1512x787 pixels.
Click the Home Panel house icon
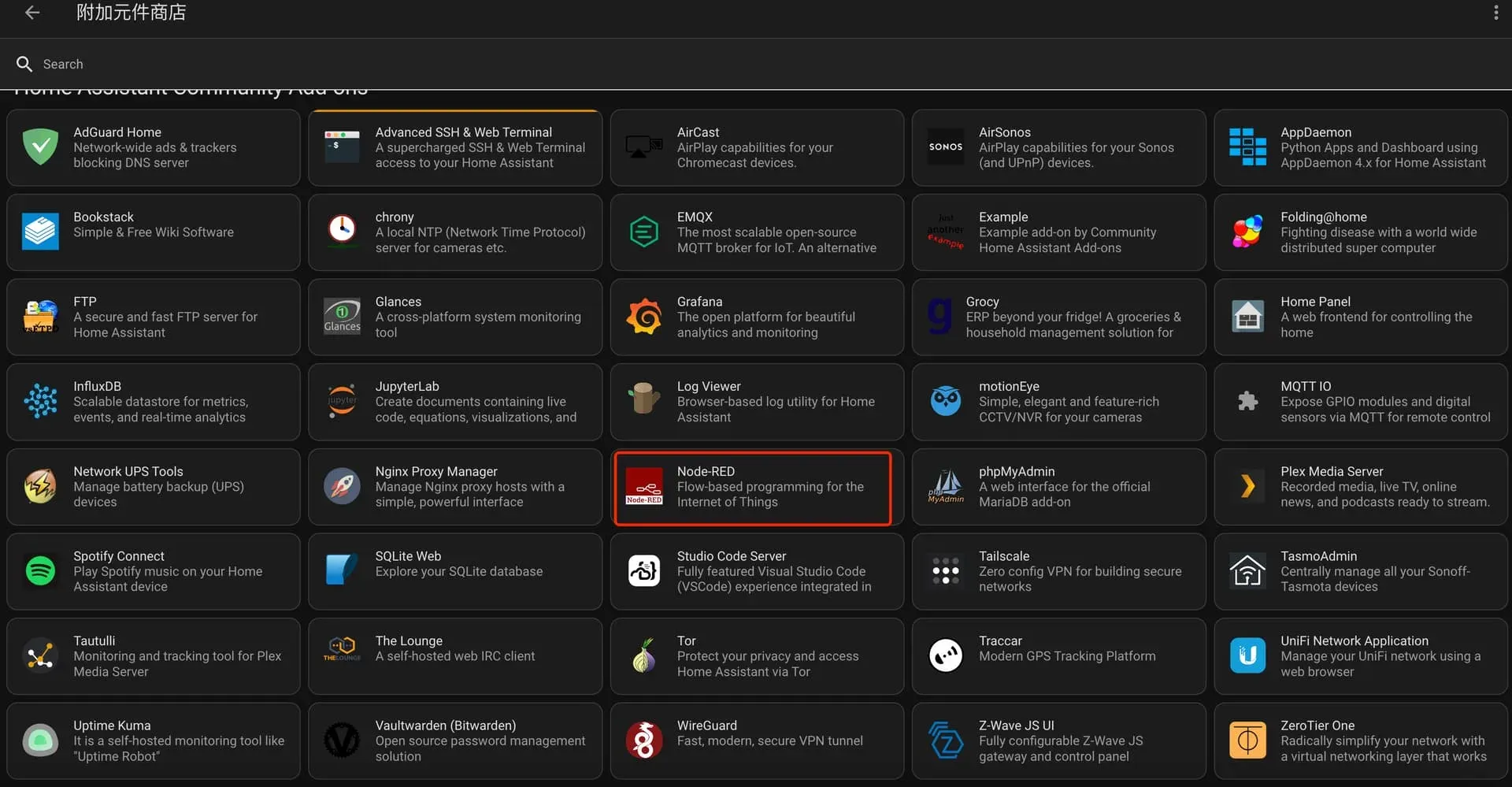coord(1247,317)
